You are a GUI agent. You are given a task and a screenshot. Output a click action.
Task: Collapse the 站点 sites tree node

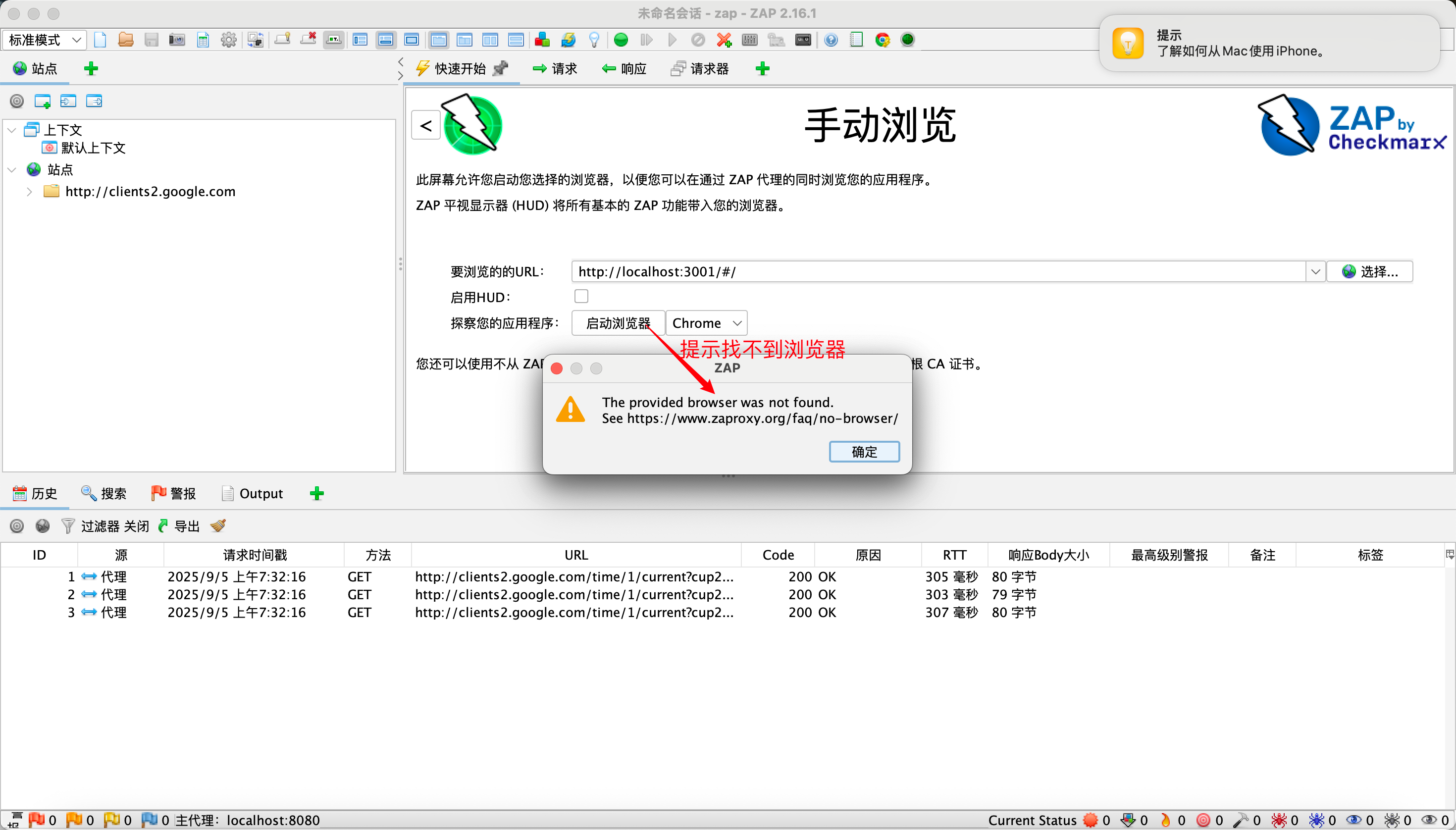point(12,170)
